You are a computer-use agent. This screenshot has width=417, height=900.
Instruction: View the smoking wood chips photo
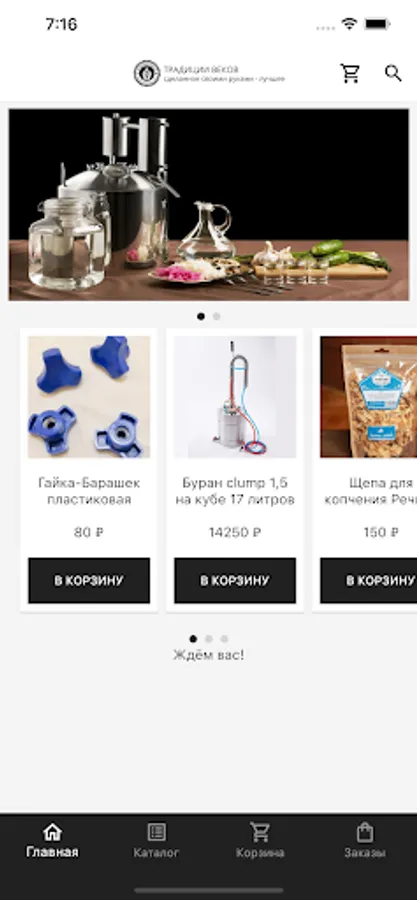(x=369, y=397)
